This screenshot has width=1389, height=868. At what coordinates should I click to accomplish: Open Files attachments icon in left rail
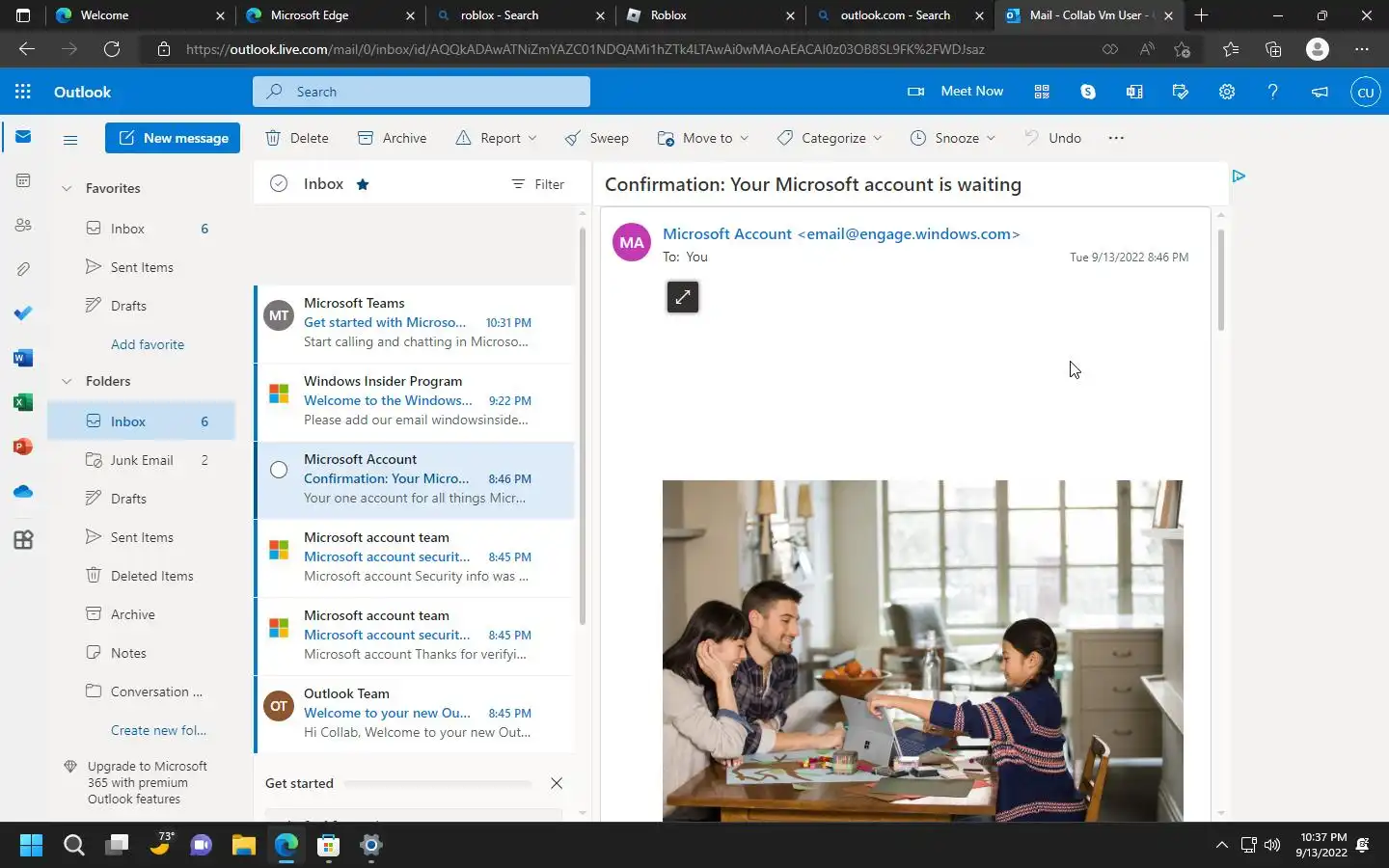click(23, 269)
